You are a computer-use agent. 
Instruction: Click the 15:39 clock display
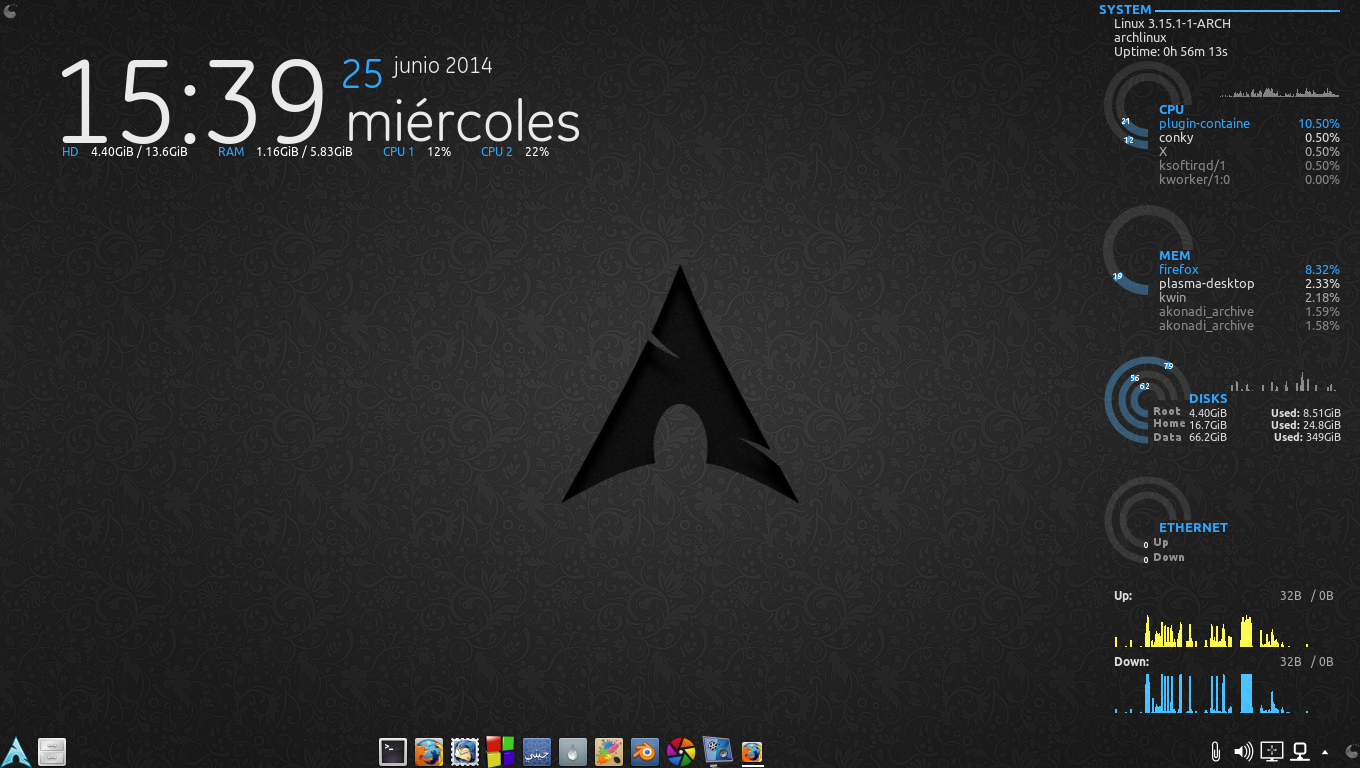pyautogui.click(x=194, y=101)
